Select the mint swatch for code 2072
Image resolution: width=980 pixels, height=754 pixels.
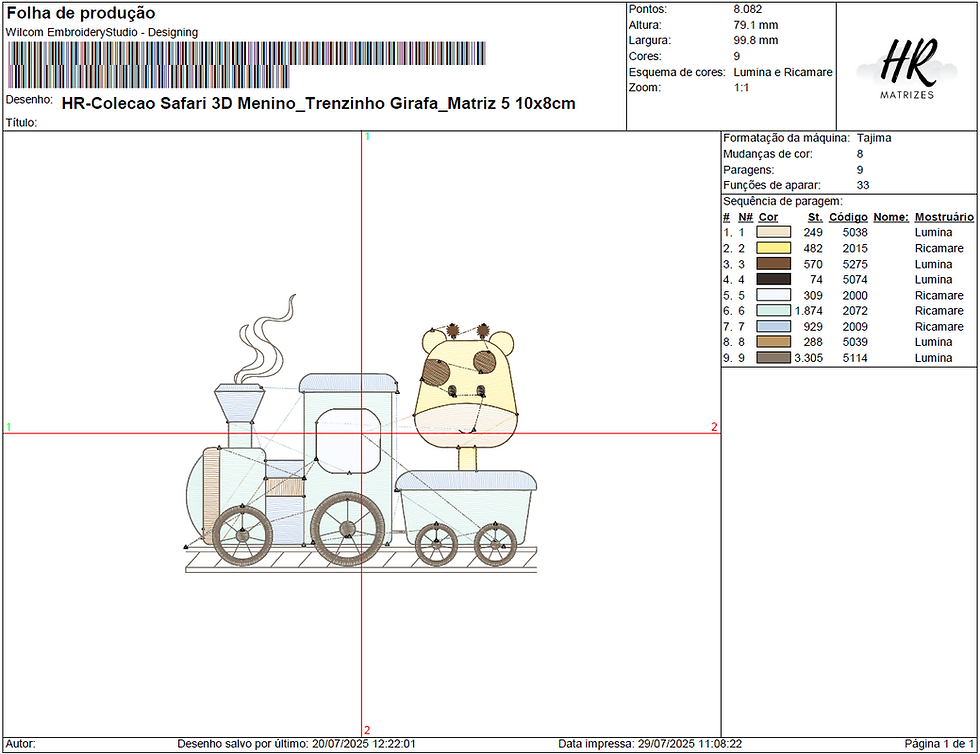pos(774,311)
